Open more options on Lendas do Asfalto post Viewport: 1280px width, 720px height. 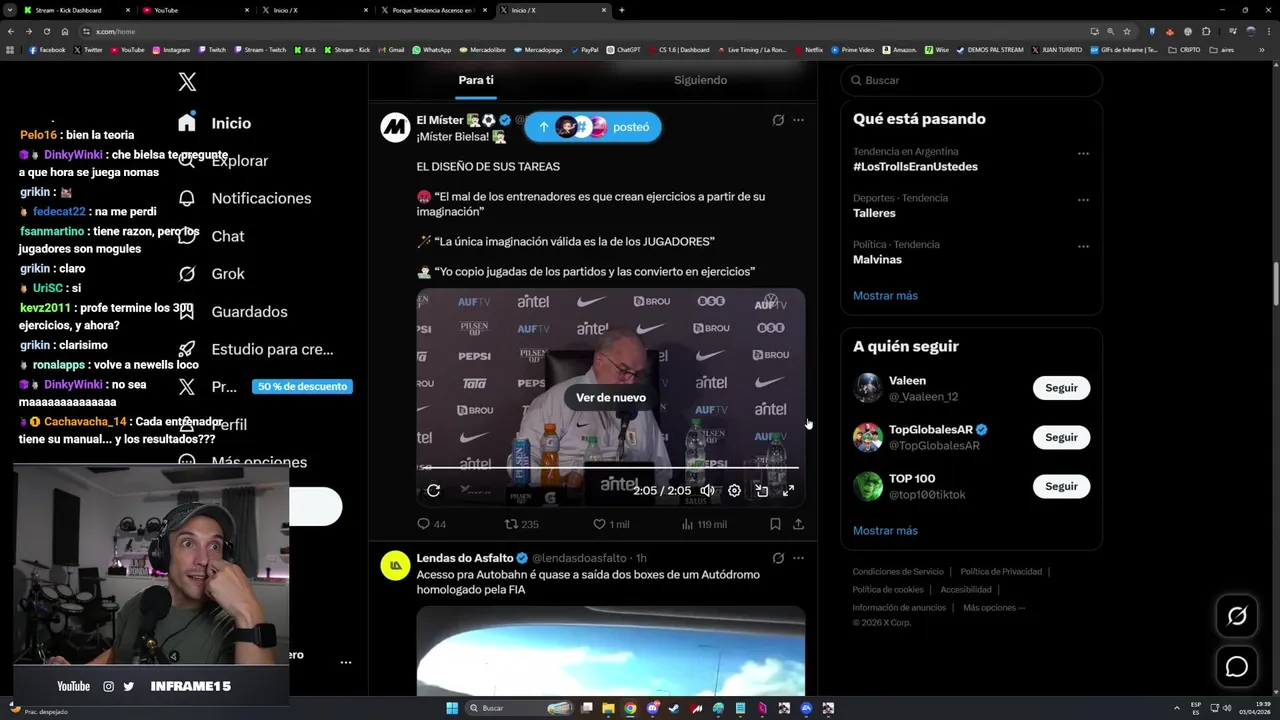[x=798, y=558]
